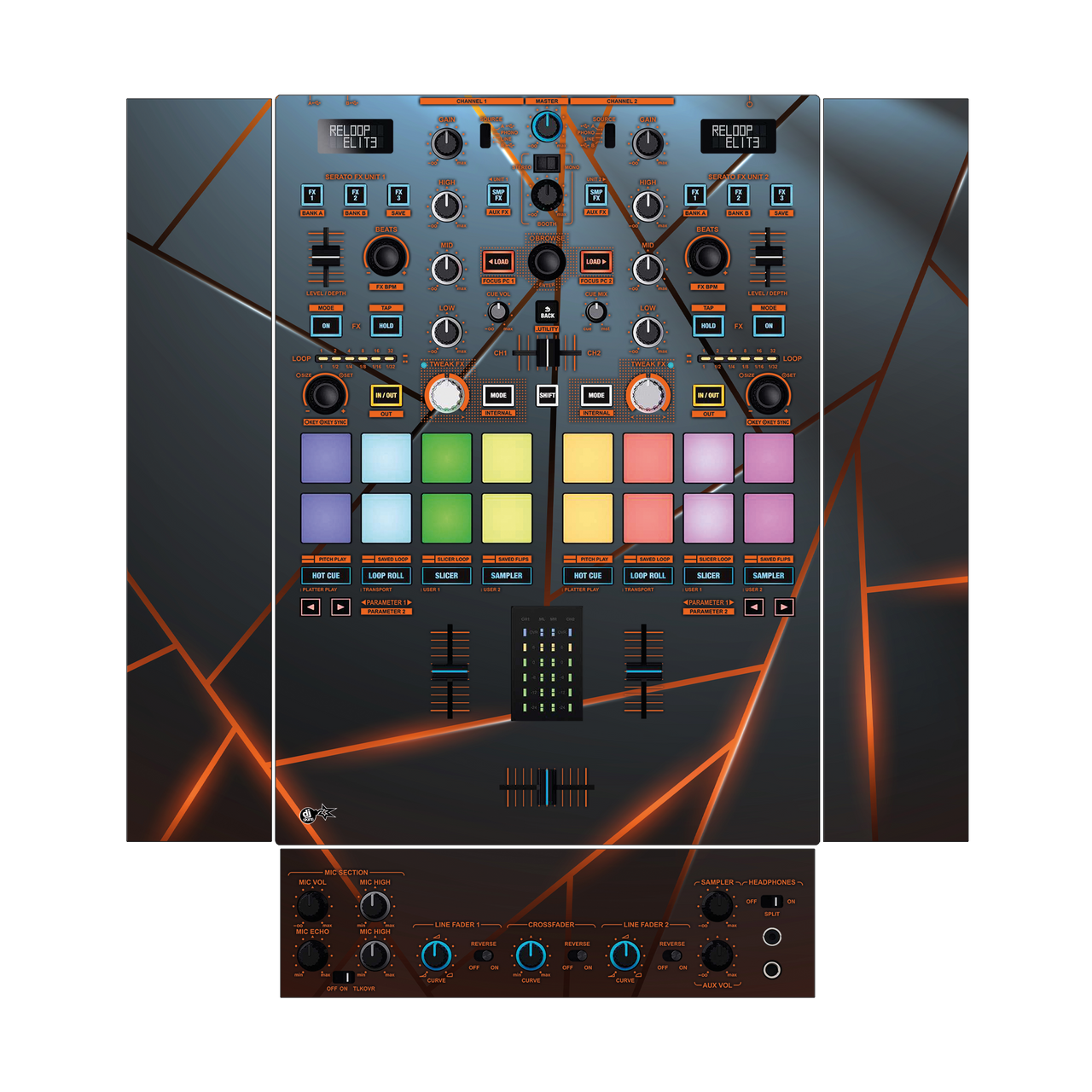Click the Channel 2 line fader
The image size is (1092, 1092).
point(644,671)
